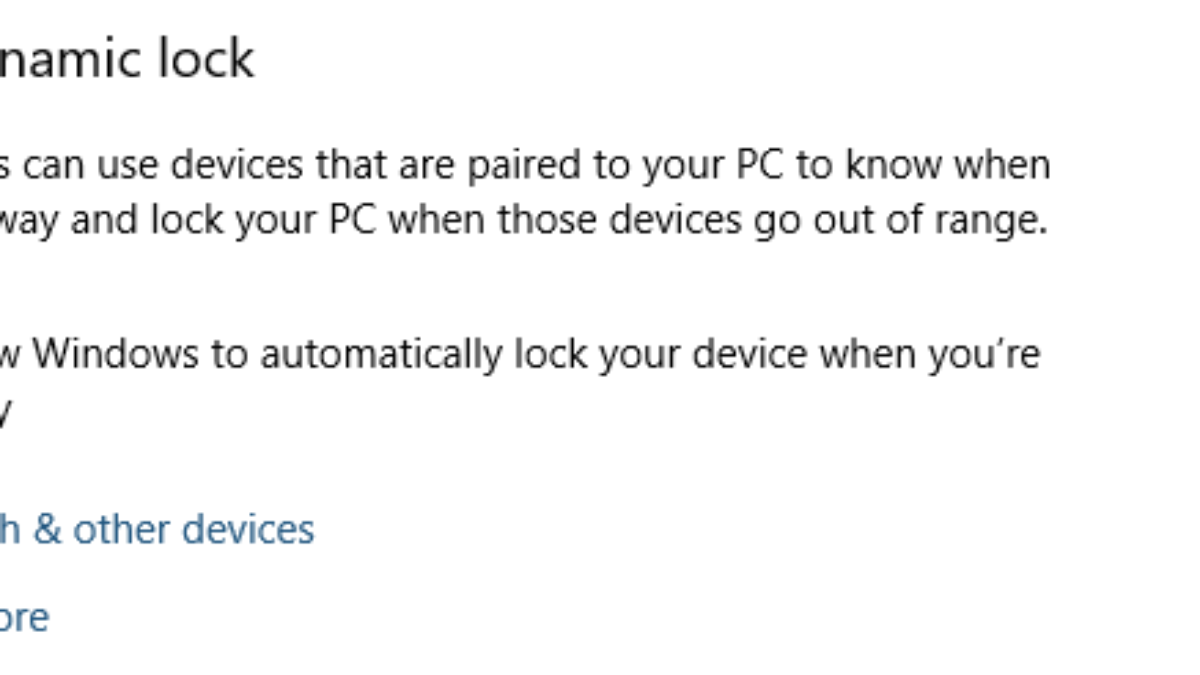Image resolution: width=1200 pixels, height=675 pixels.
Task: Click the Dynamic lock section heading
Action: point(125,59)
